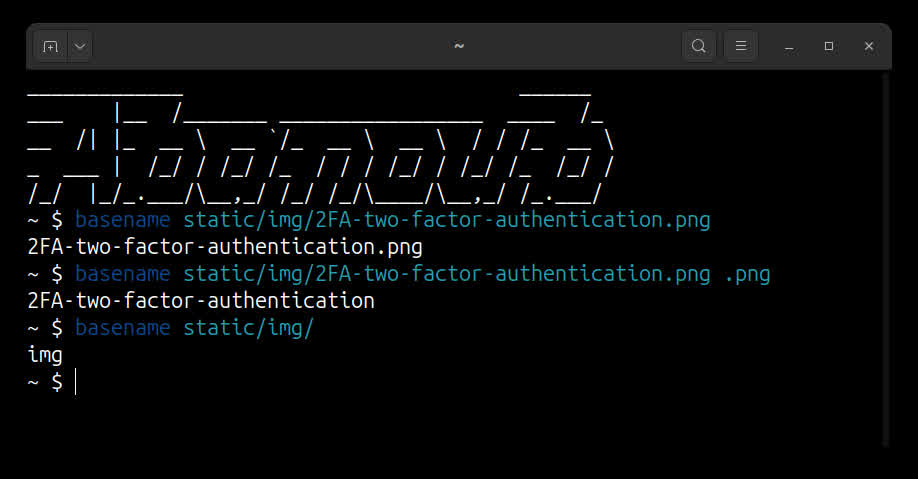Click the "static/img/" argument in the third command

coord(248,327)
